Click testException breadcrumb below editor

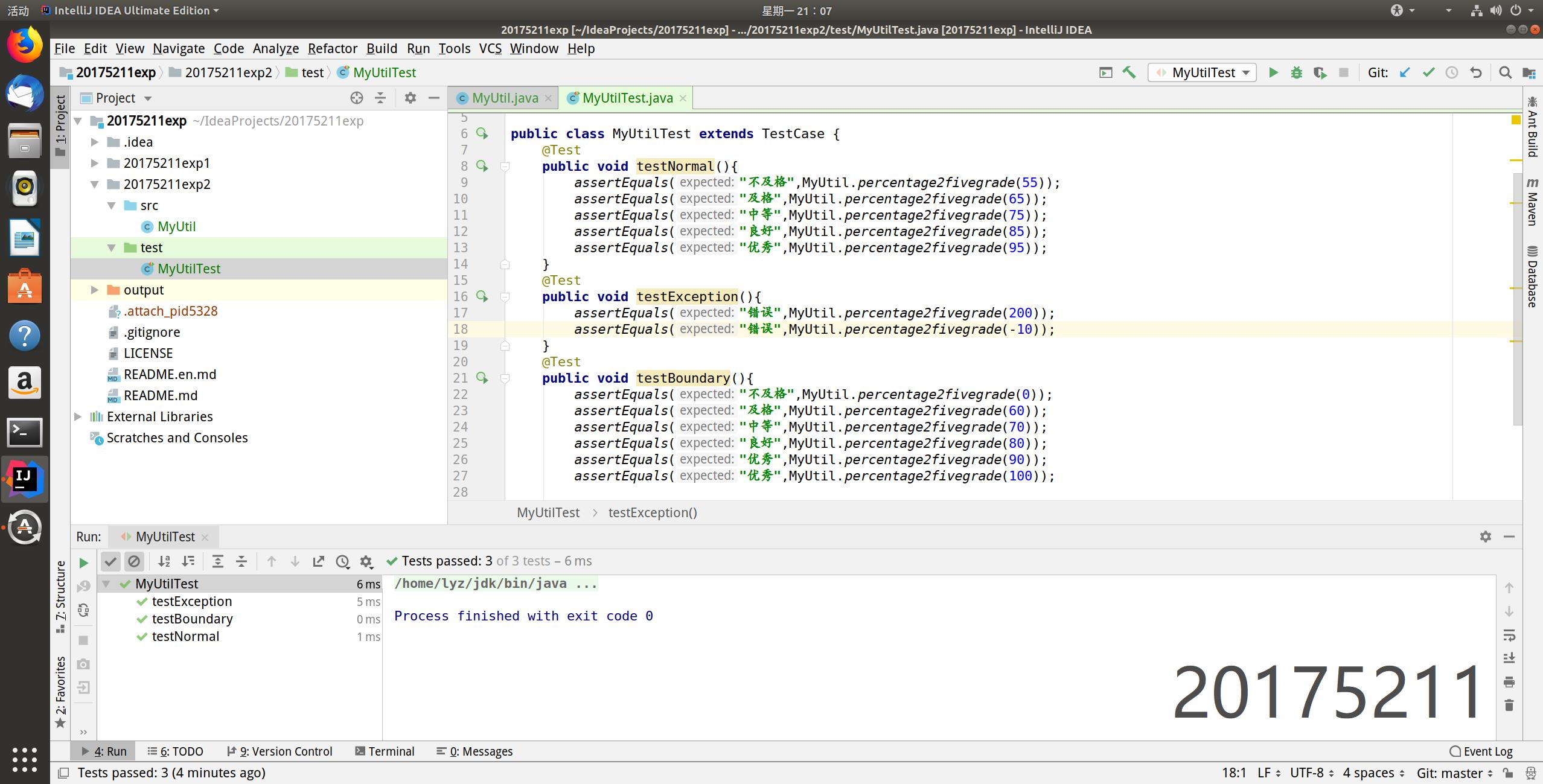[653, 513]
